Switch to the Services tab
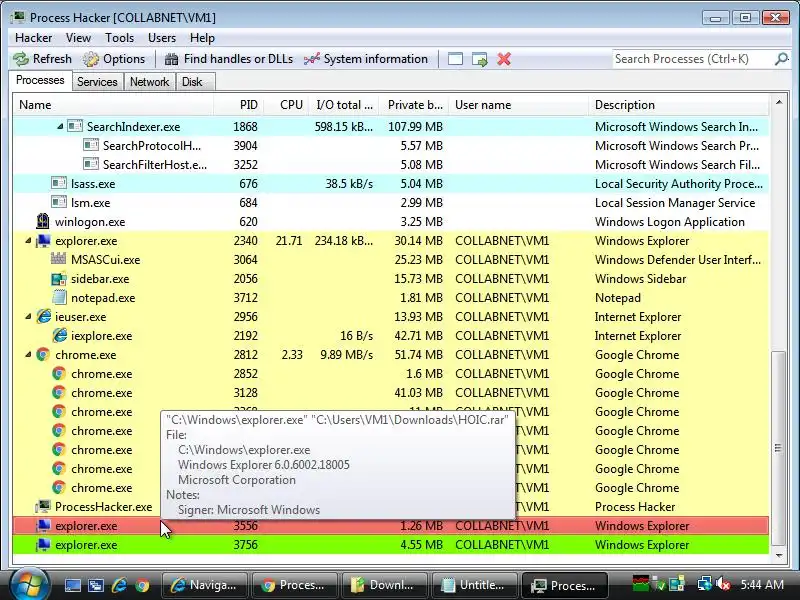 97,82
